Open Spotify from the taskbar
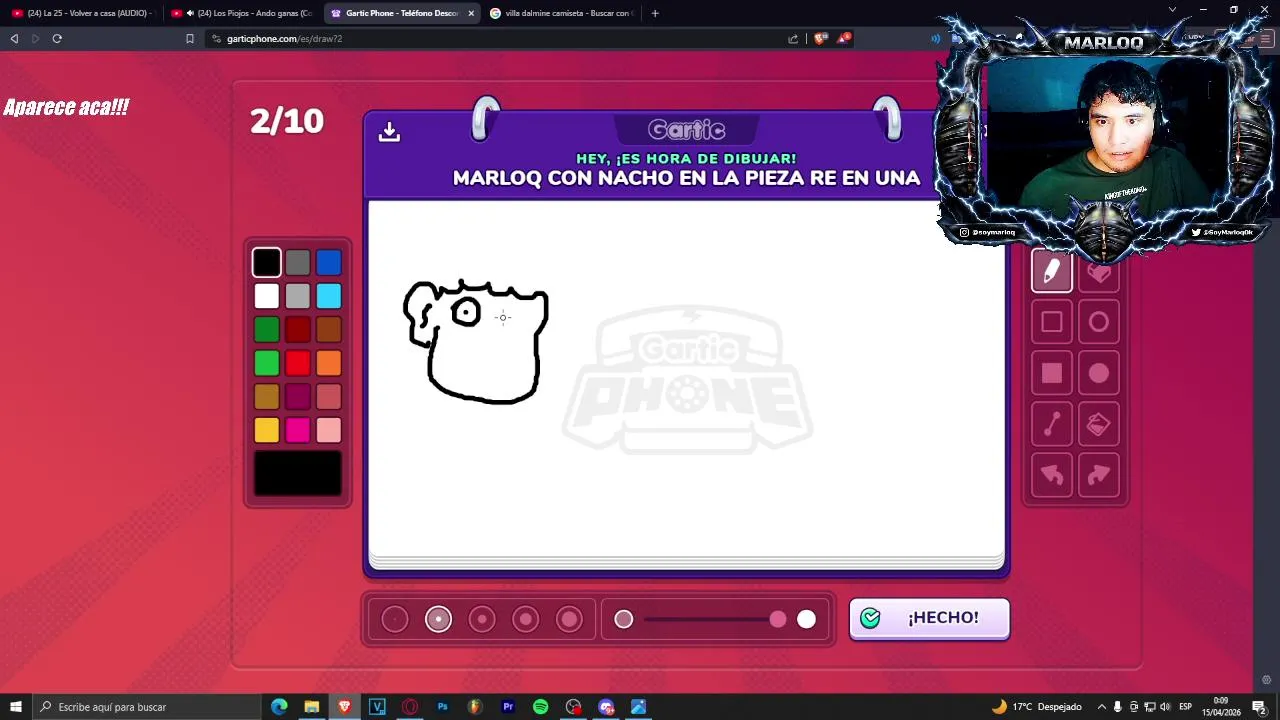This screenshot has height=720, width=1280. (x=540, y=707)
